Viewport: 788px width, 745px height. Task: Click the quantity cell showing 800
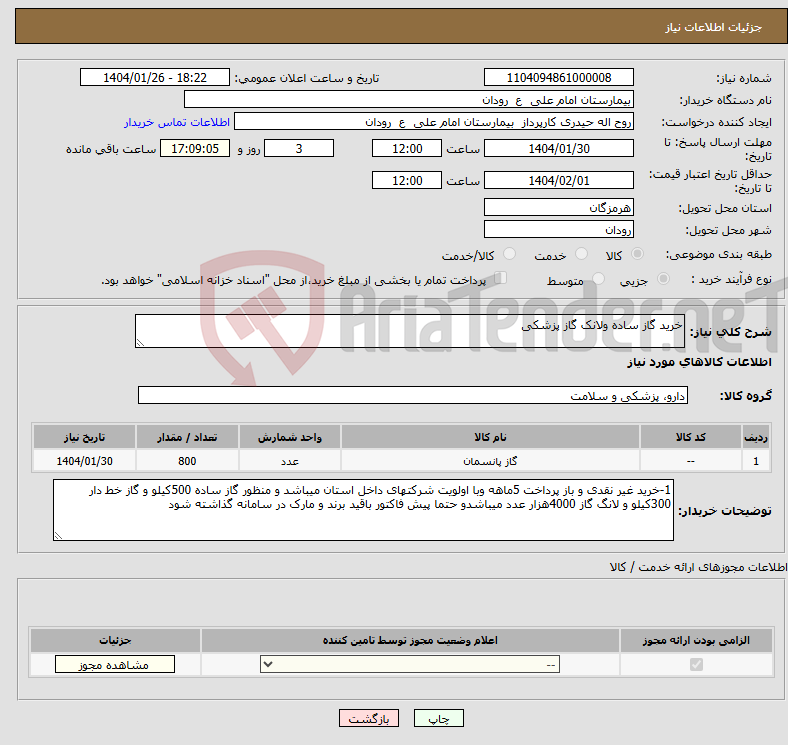pos(187,460)
